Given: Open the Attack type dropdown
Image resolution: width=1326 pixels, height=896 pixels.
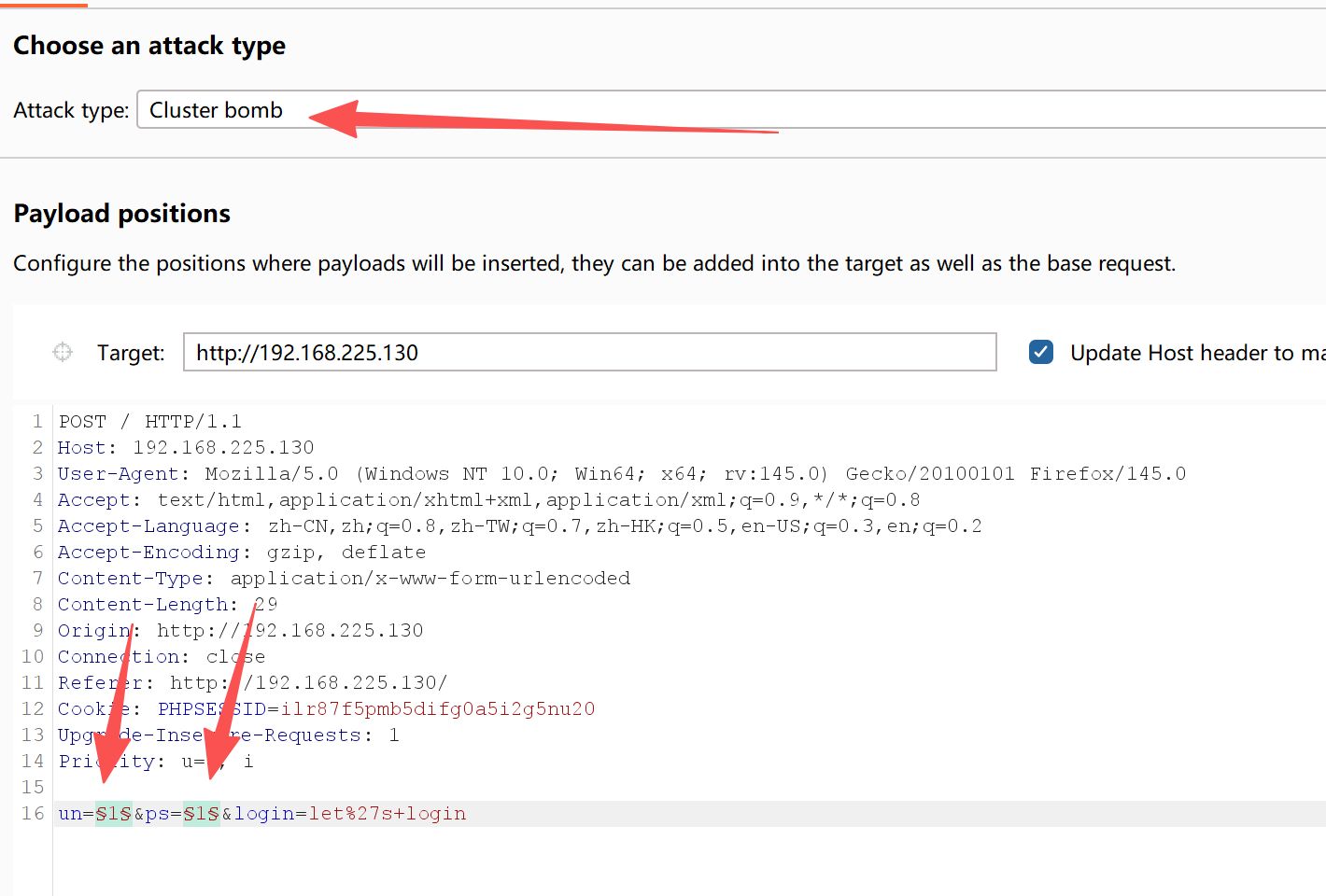Looking at the screenshot, I should click(x=728, y=110).
